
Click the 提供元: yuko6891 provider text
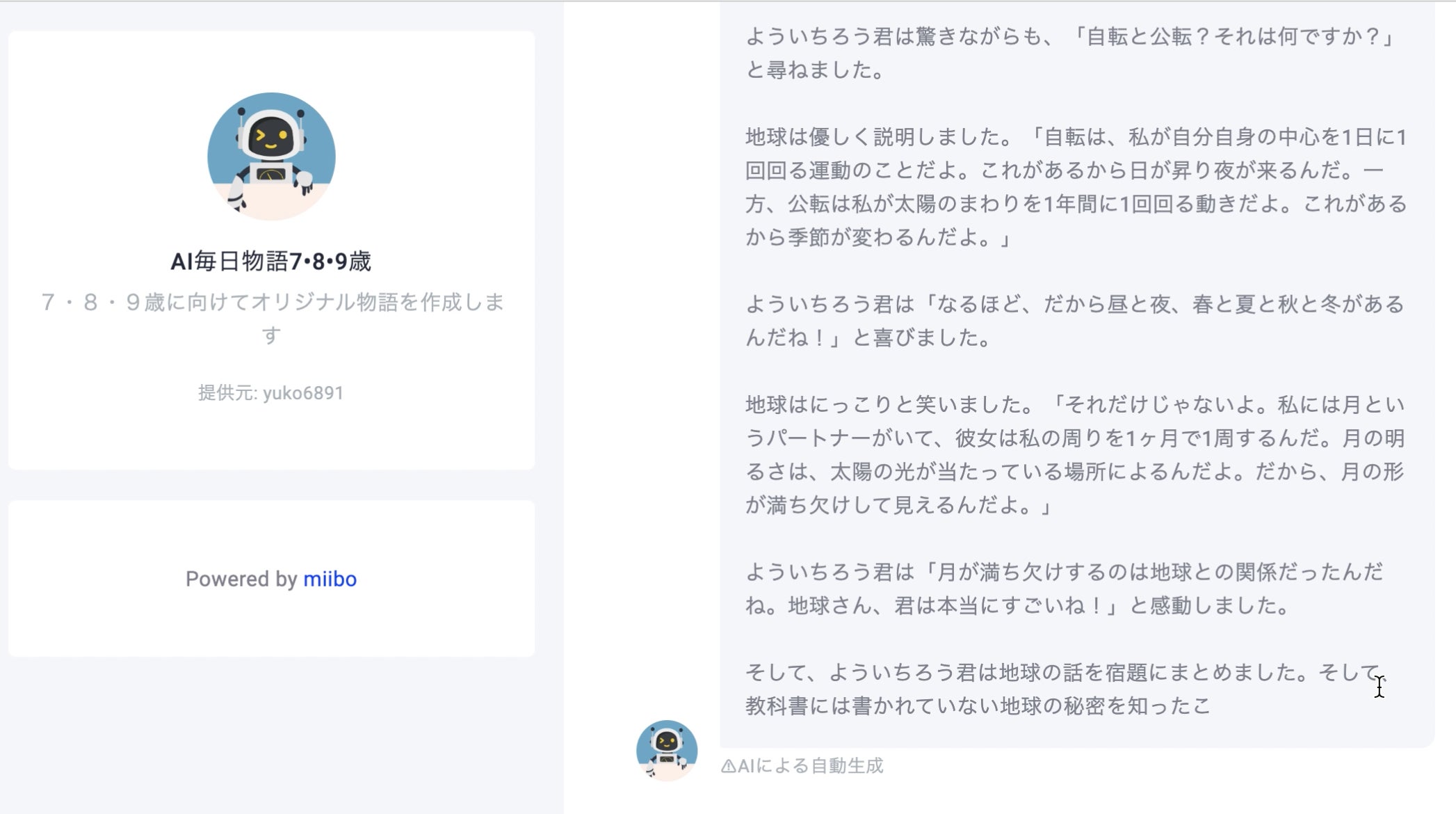click(271, 393)
